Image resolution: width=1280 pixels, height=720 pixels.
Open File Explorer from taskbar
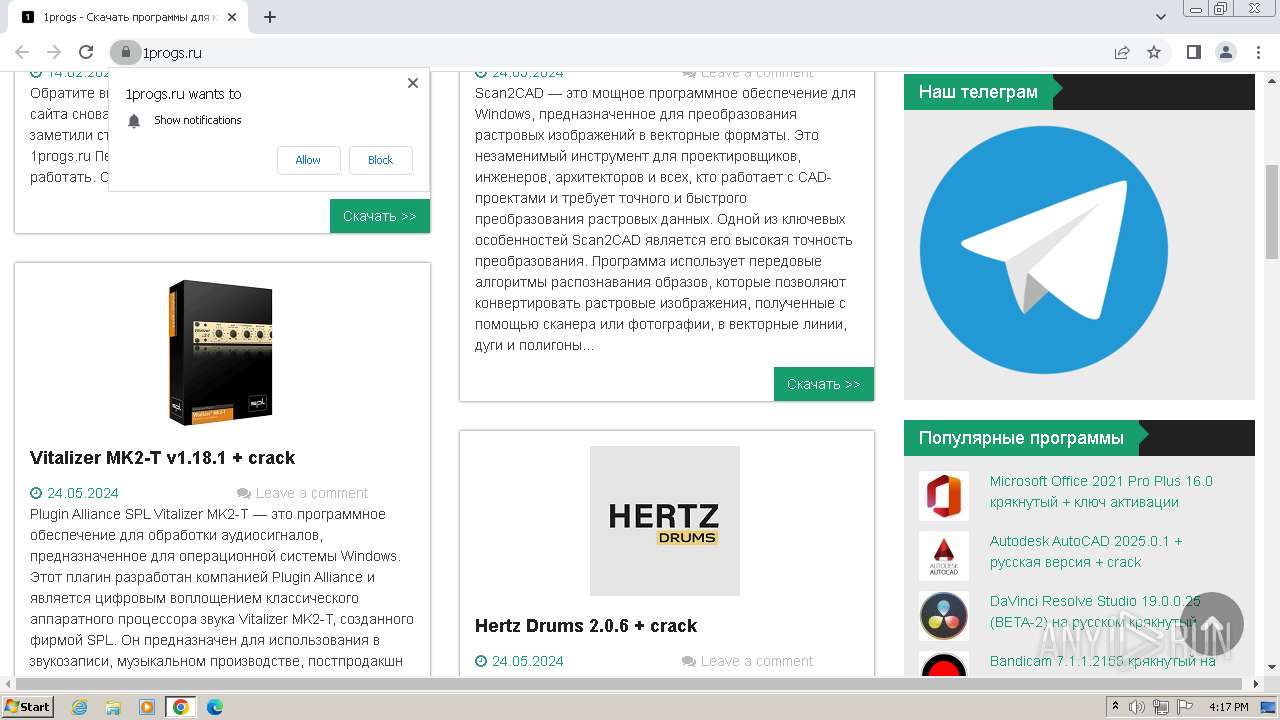point(113,707)
